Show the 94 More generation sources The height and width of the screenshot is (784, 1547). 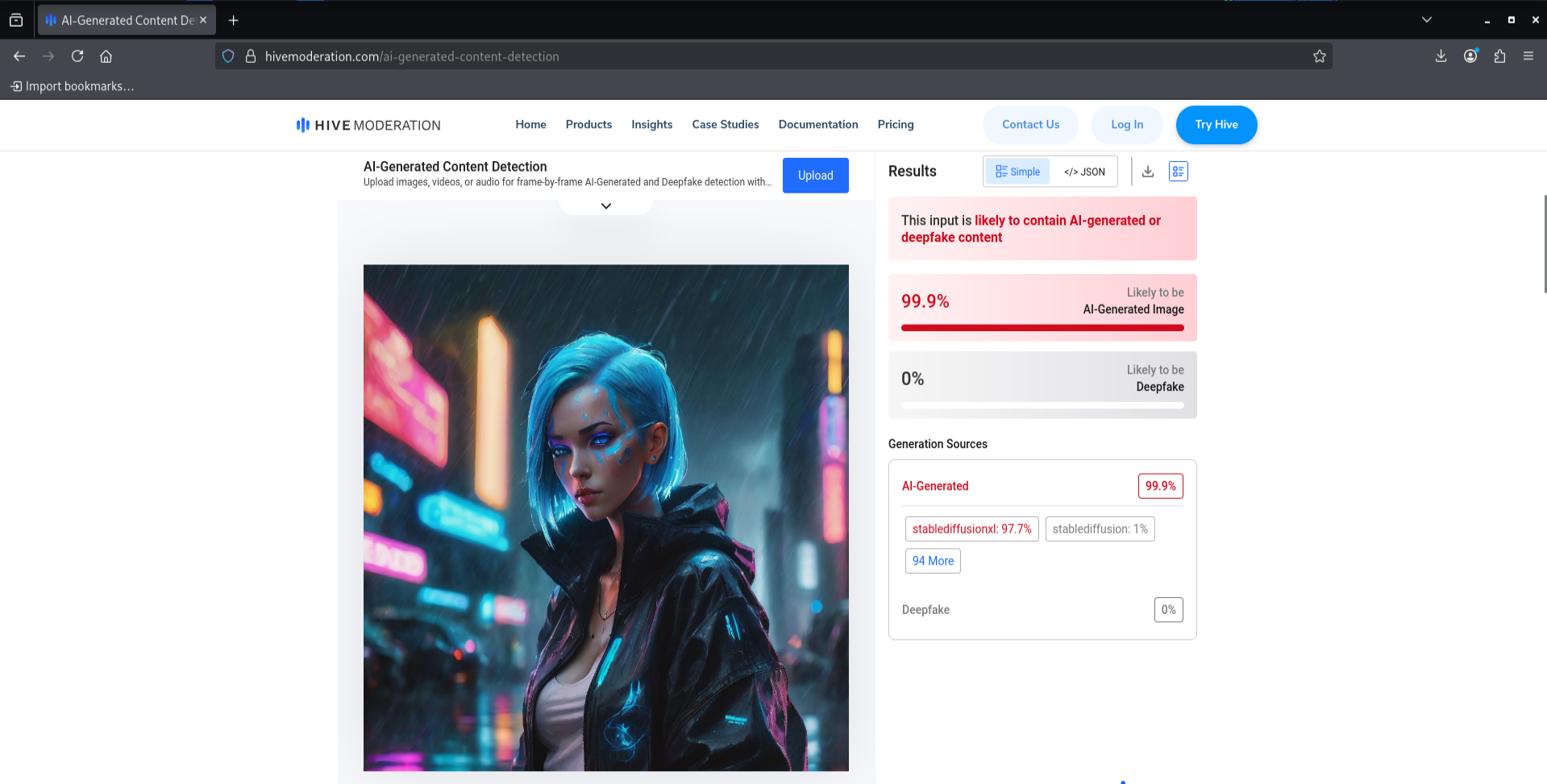933,561
